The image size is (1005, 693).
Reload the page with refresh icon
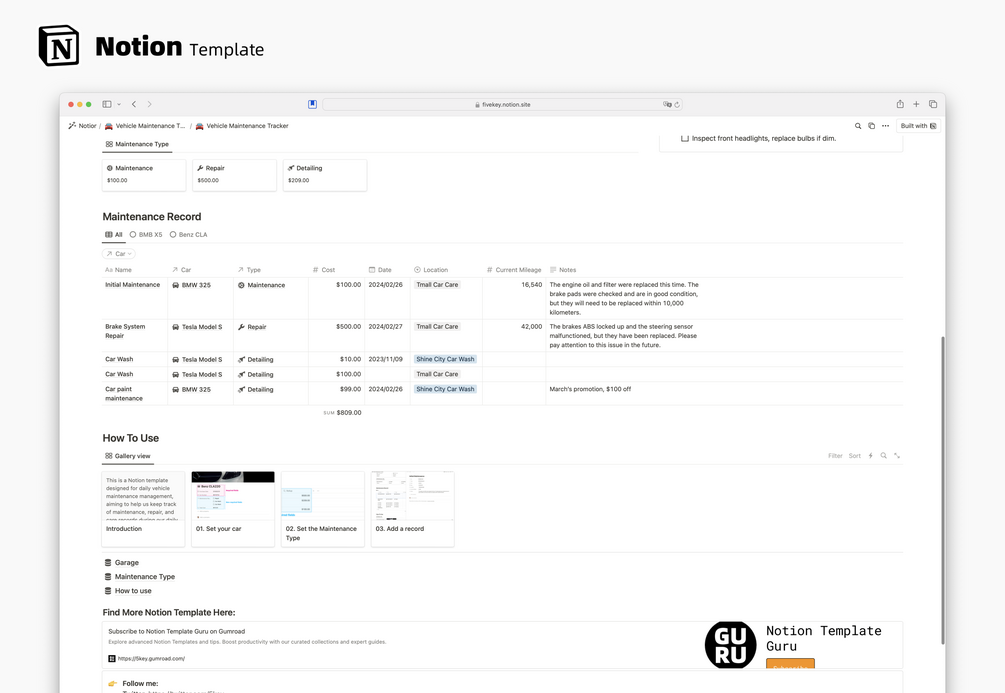[x=677, y=104]
